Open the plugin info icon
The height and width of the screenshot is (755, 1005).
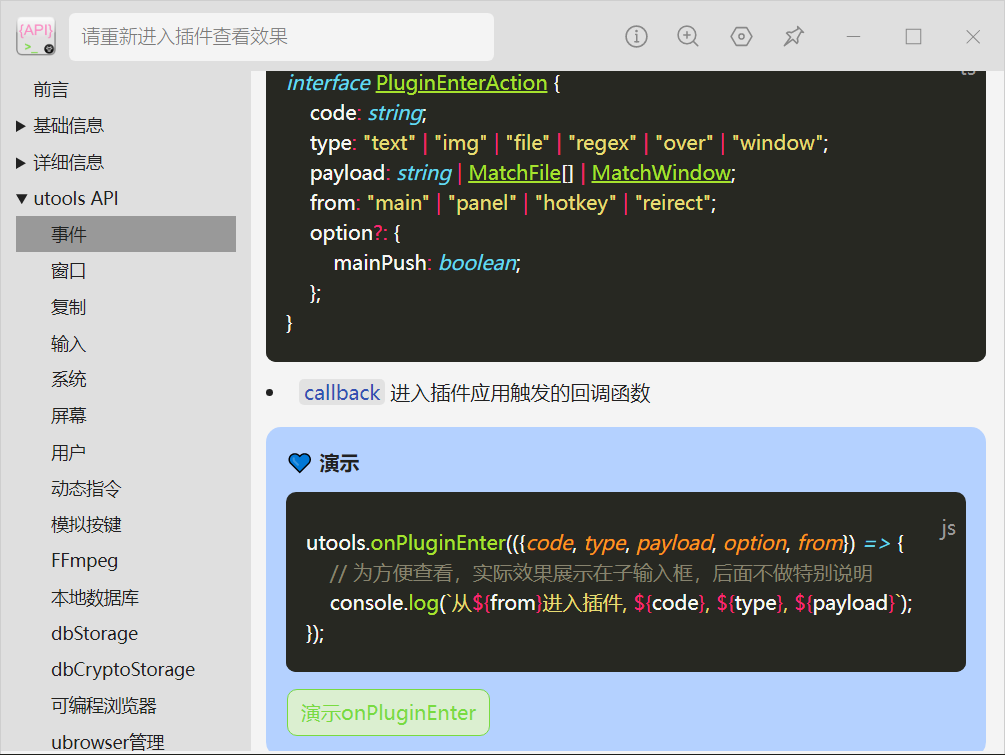tap(636, 37)
